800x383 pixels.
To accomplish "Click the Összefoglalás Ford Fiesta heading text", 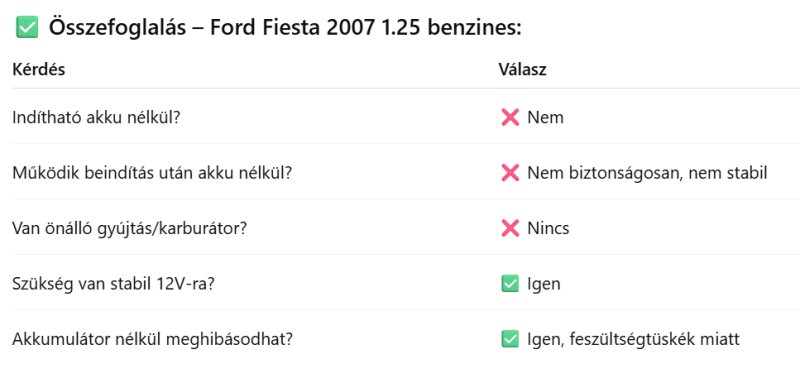I will click(x=285, y=28).
